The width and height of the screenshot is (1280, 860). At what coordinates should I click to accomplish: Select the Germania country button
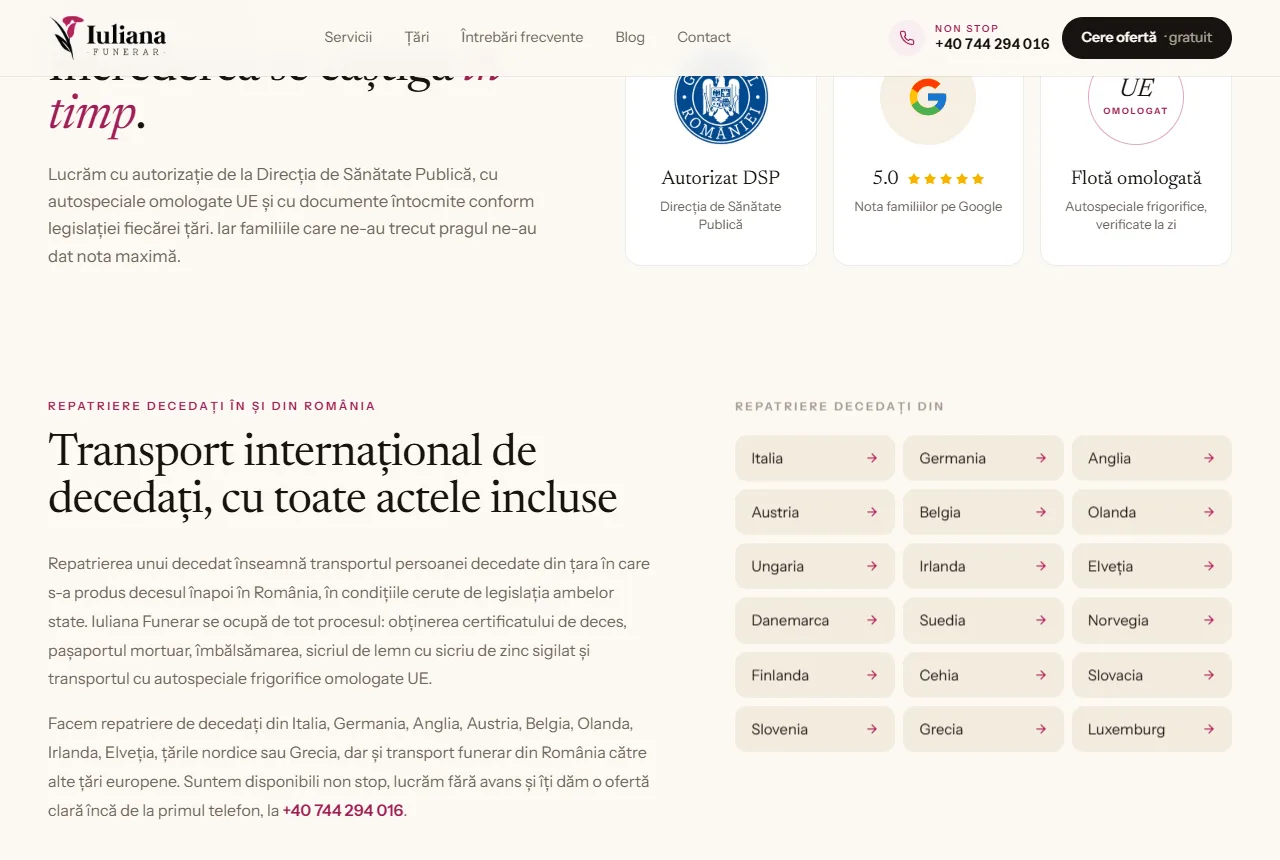[983, 458]
